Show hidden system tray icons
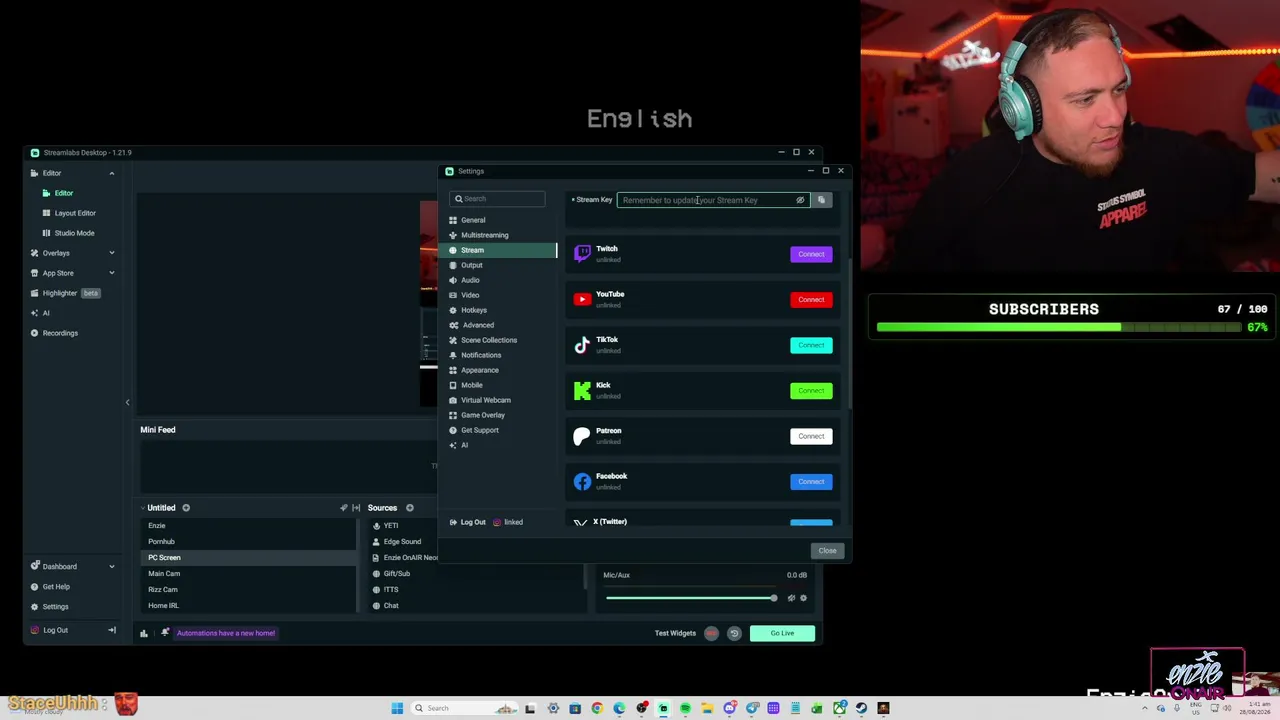 1145,708
